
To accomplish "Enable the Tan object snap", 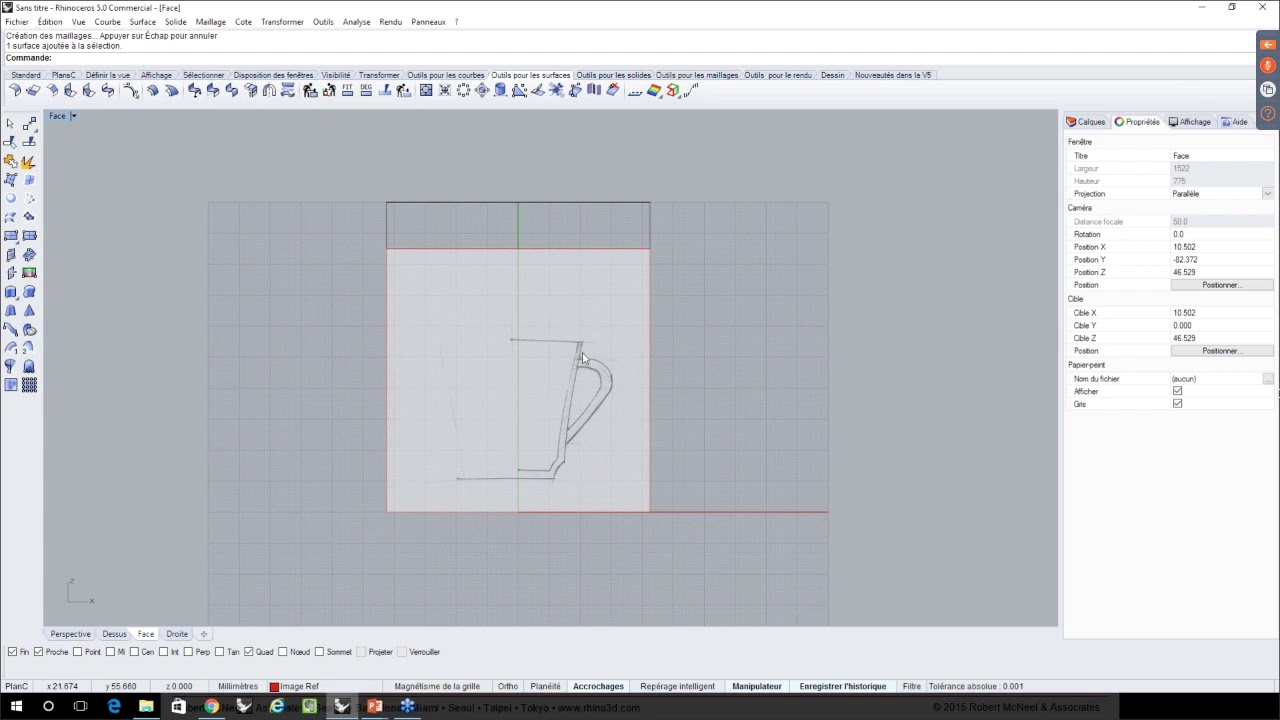I will coord(219,652).
